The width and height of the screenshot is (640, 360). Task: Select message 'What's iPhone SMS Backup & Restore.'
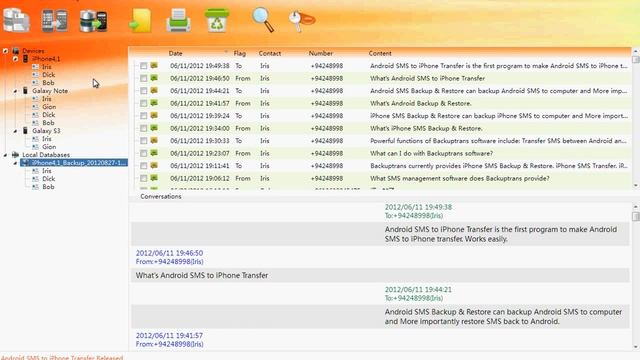point(426,128)
